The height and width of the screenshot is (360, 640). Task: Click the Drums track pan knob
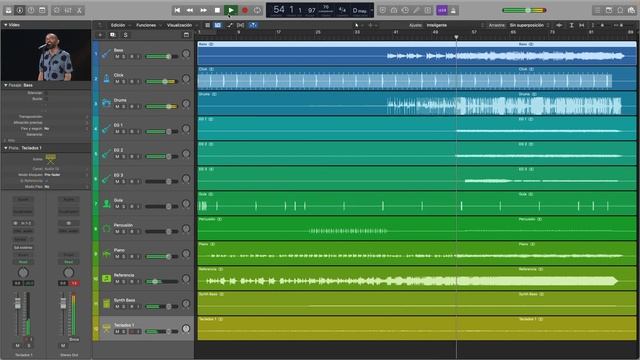(x=186, y=104)
